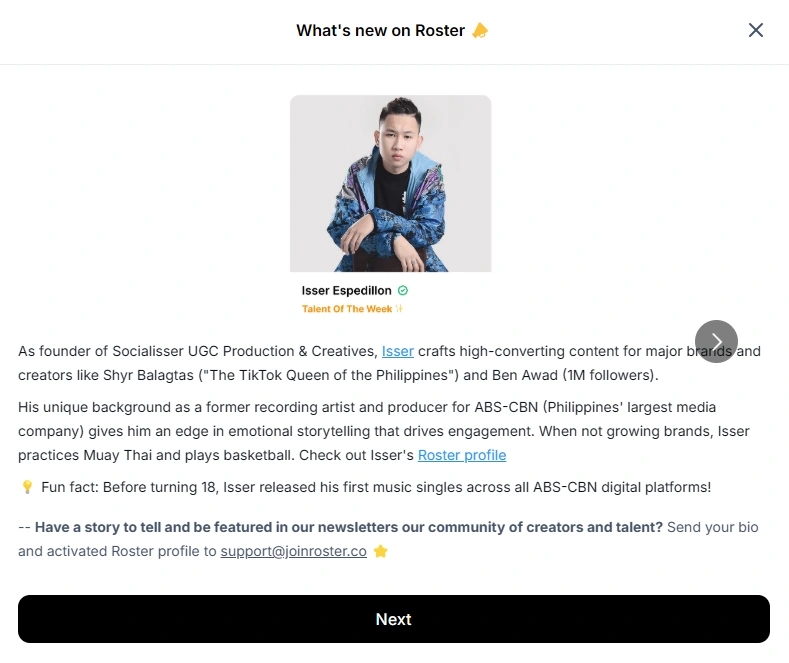Viewport: 789px width, 663px height.
Task: Click the gold star icon after the email
Action: tap(381, 551)
